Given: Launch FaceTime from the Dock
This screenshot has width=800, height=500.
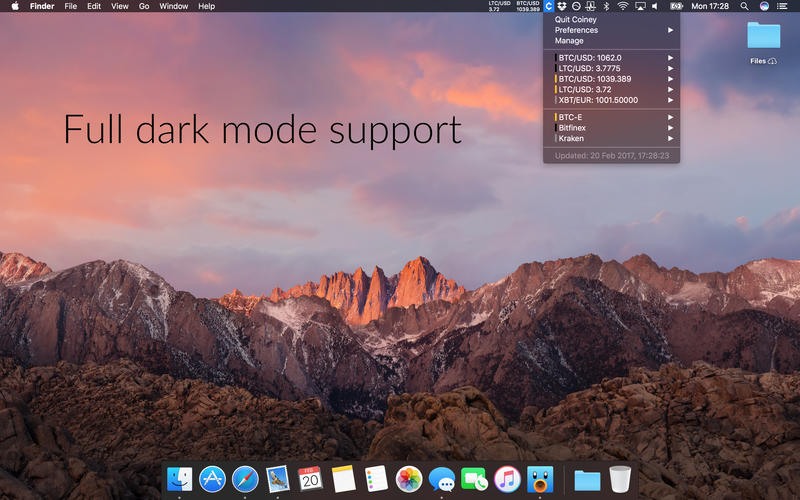Looking at the screenshot, I should tap(474, 480).
